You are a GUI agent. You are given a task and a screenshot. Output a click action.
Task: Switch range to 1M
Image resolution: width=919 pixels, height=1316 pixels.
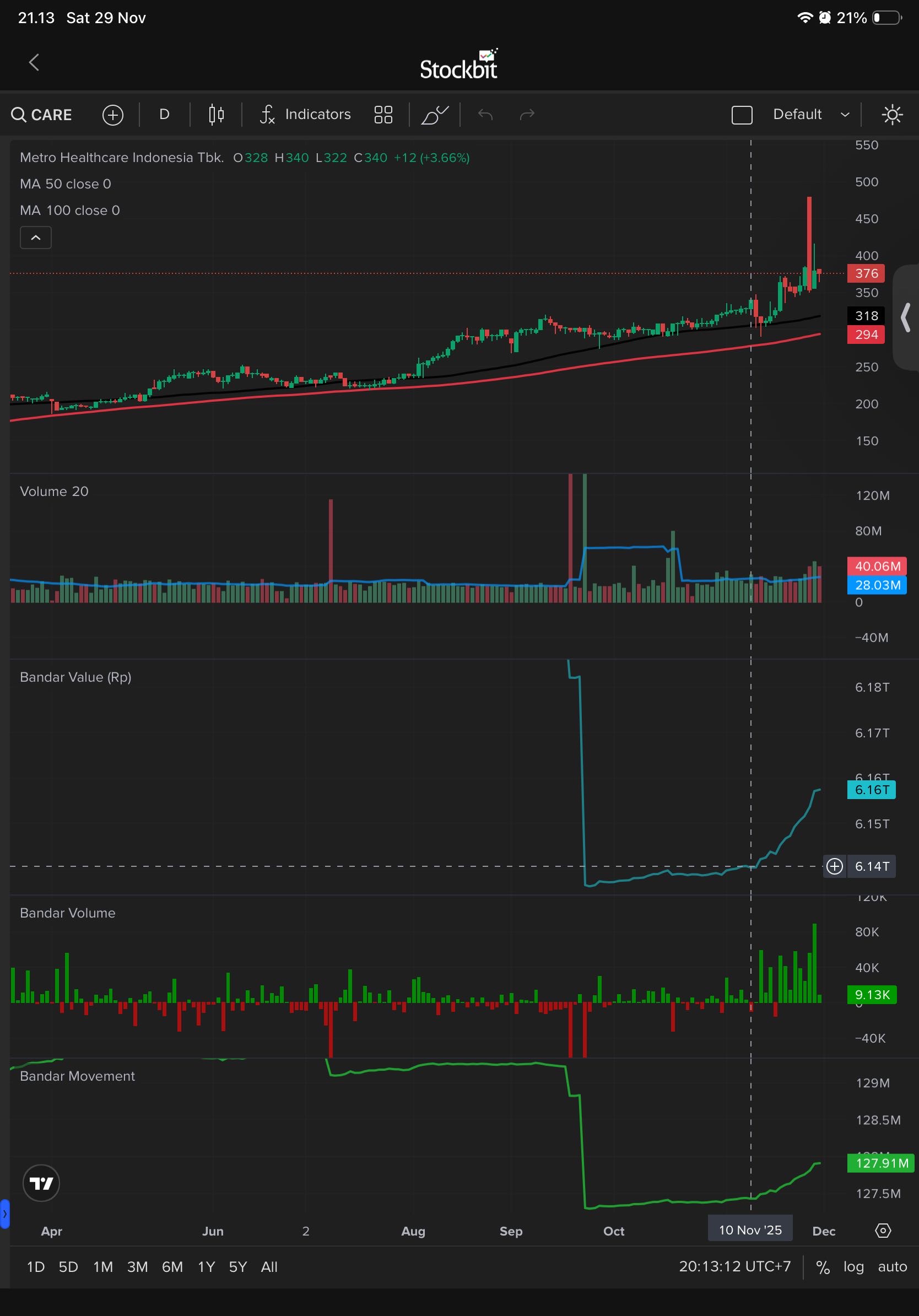click(103, 1267)
